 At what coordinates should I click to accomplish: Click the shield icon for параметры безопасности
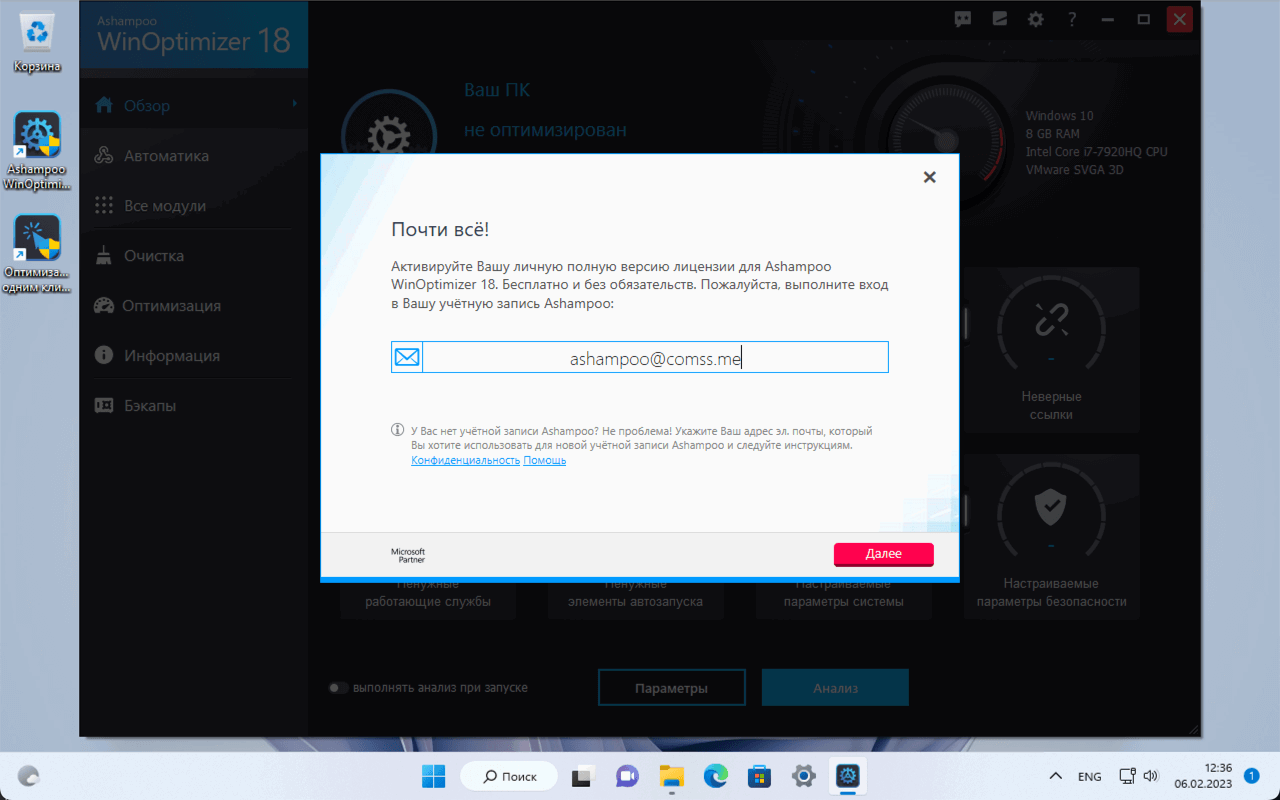(x=1051, y=507)
